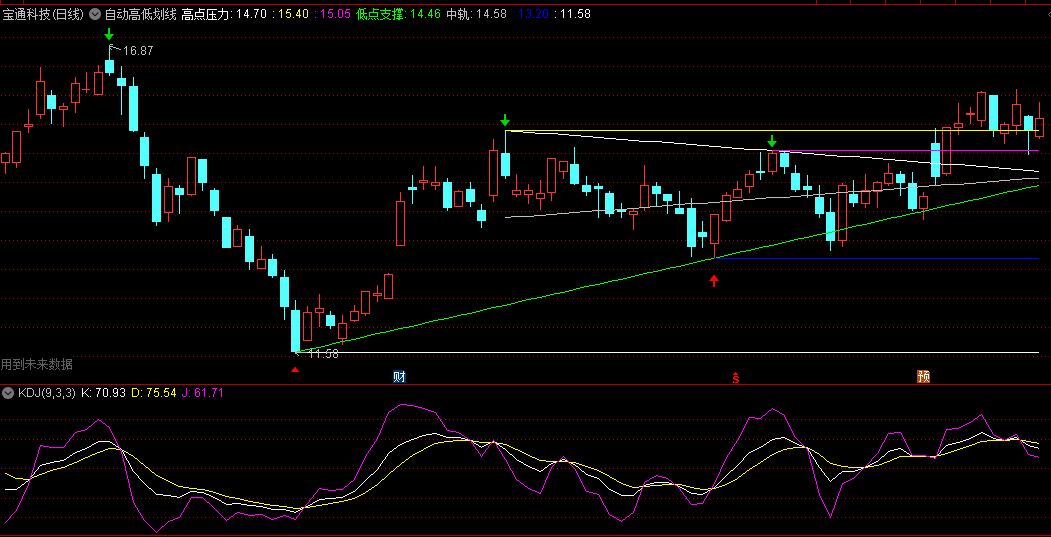Click the header value 11.58 after 13.20
This screenshot has width=1051, height=537.
click(x=576, y=13)
